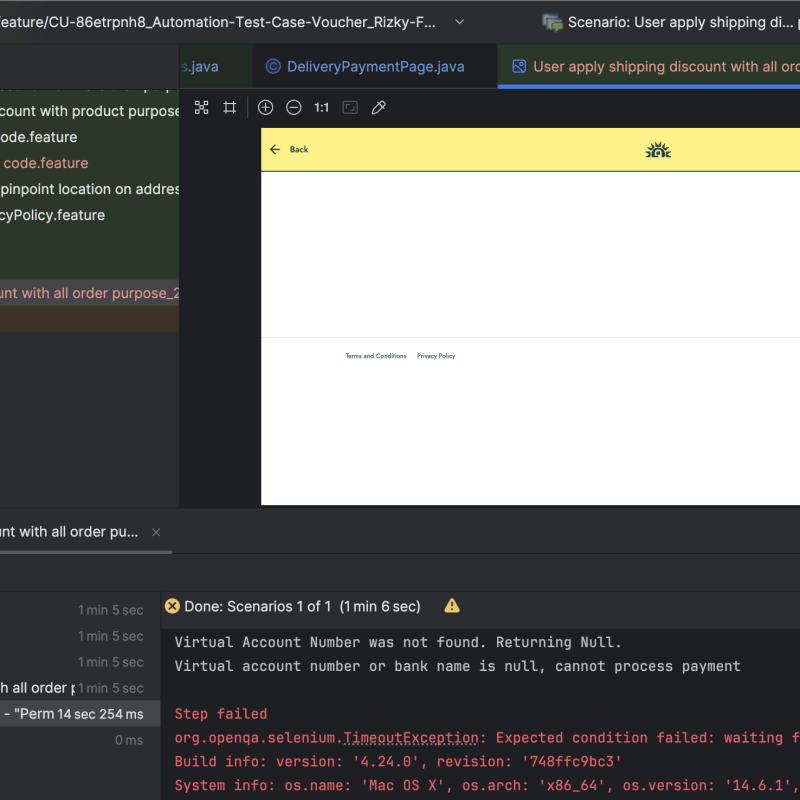Switch to DeliveryPaymentPage.java tab
The height and width of the screenshot is (800, 800).
click(x=365, y=67)
